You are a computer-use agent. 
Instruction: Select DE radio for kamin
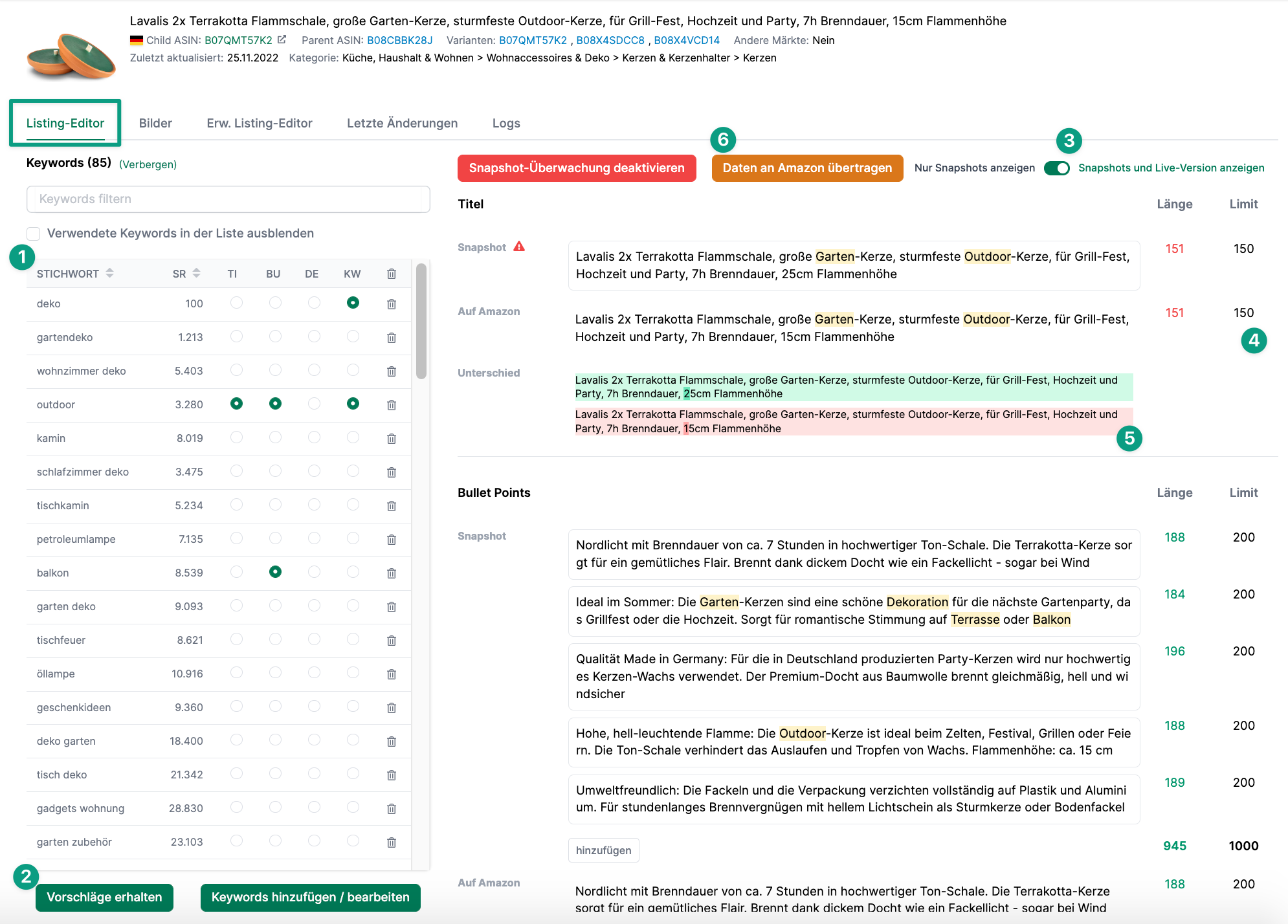pos(314,437)
